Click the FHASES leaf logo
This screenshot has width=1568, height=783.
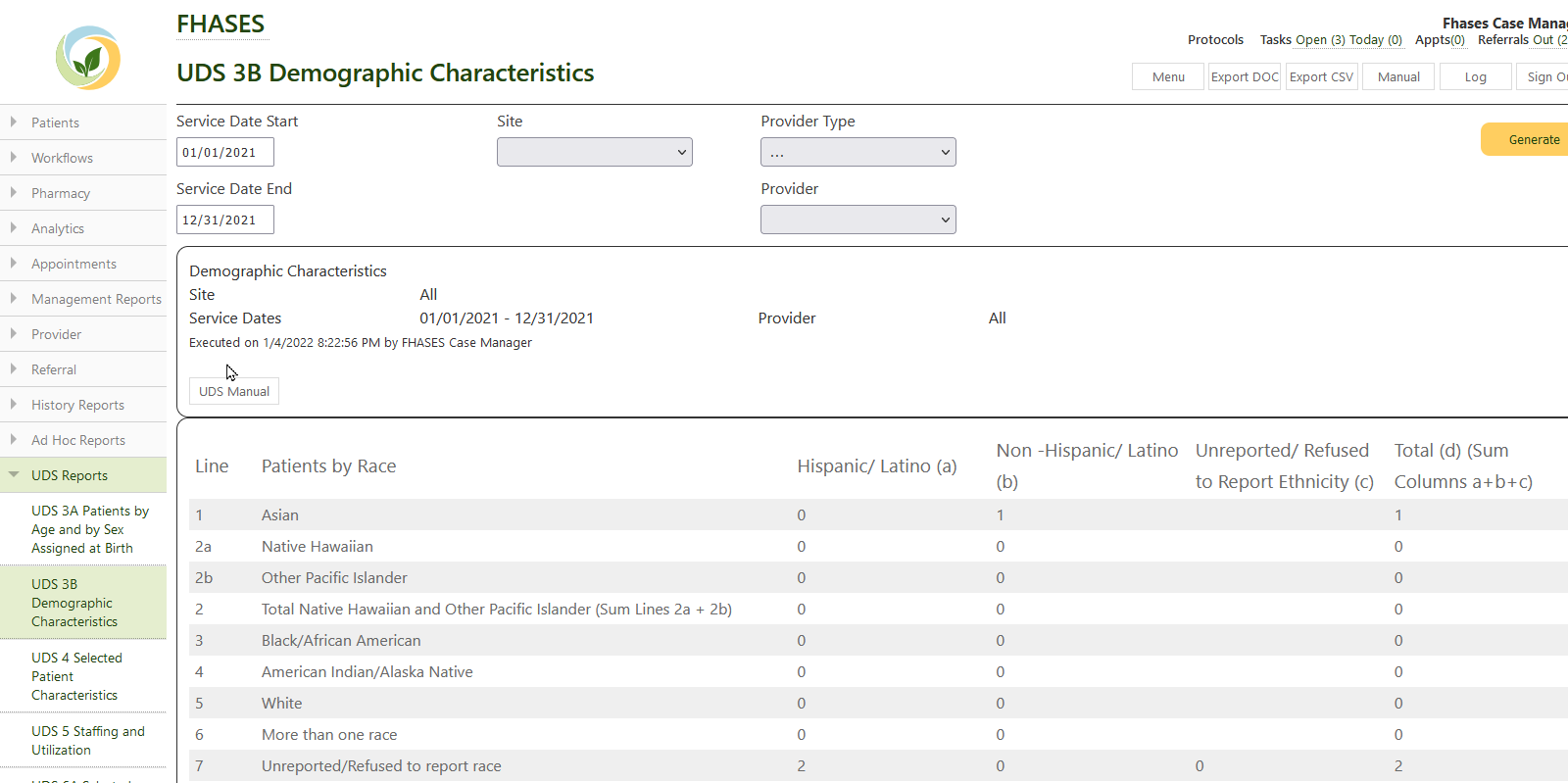pos(88,58)
